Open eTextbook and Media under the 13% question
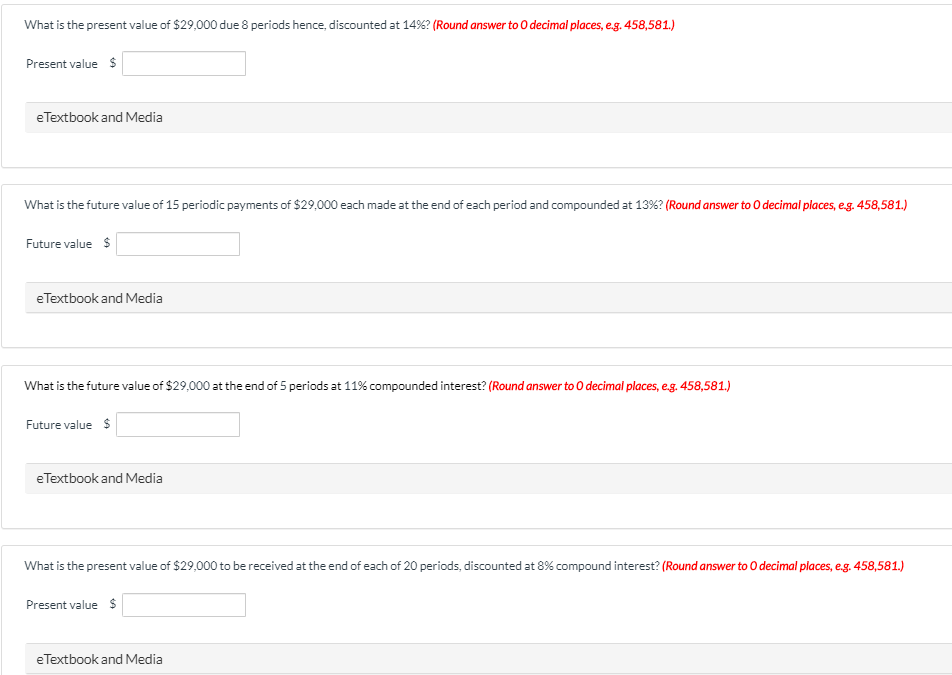The width and height of the screenshot is (952, 675). 488,298
